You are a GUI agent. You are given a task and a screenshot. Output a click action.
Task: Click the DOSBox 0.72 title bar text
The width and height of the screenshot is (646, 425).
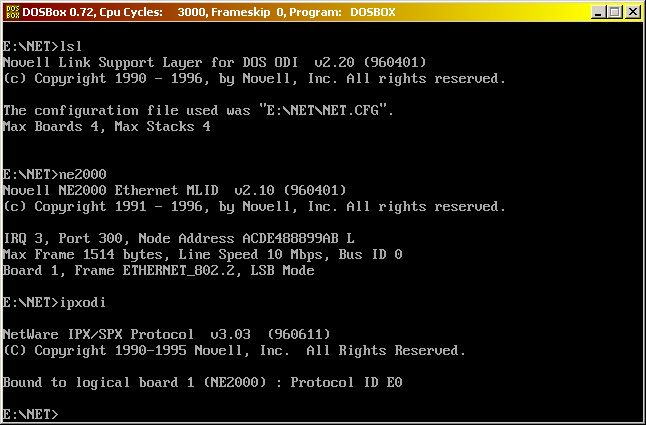tap(209, 12)
